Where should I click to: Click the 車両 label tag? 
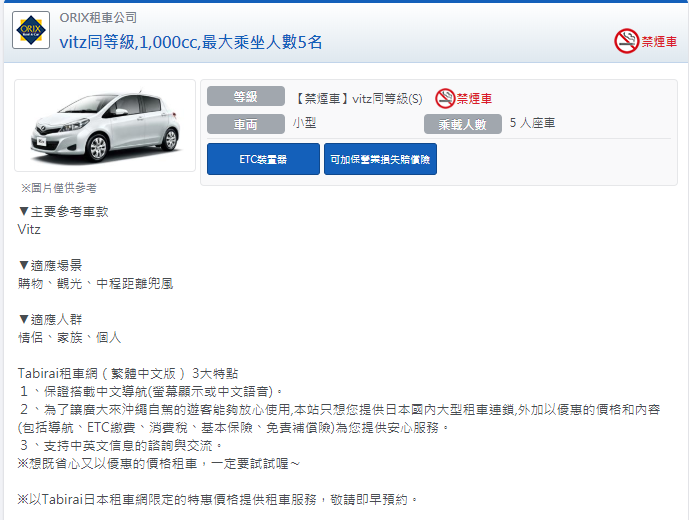coord(246,124)
